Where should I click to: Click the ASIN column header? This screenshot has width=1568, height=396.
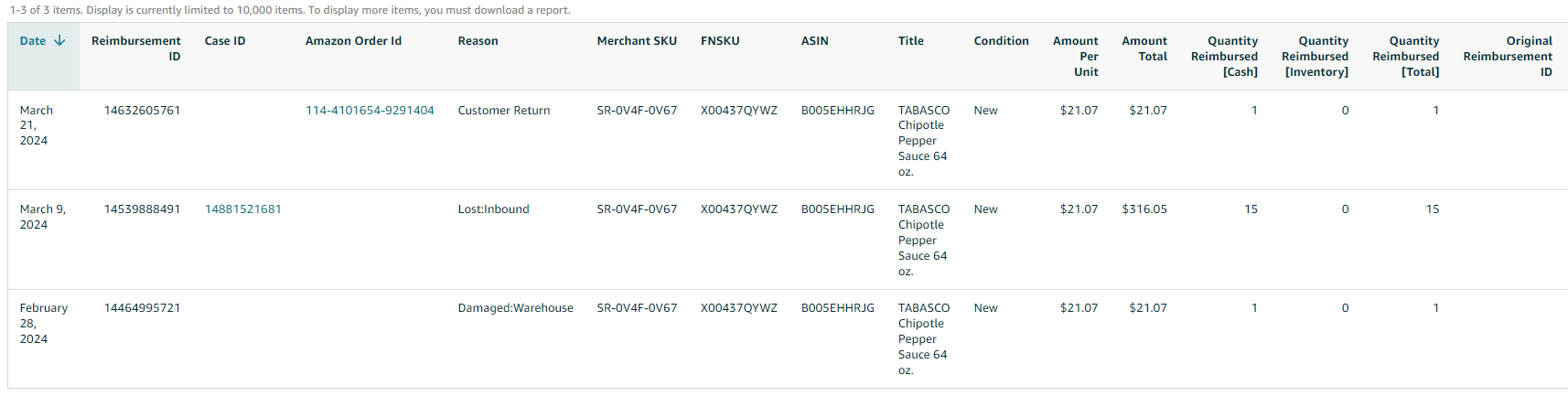(x=815, y=41)
